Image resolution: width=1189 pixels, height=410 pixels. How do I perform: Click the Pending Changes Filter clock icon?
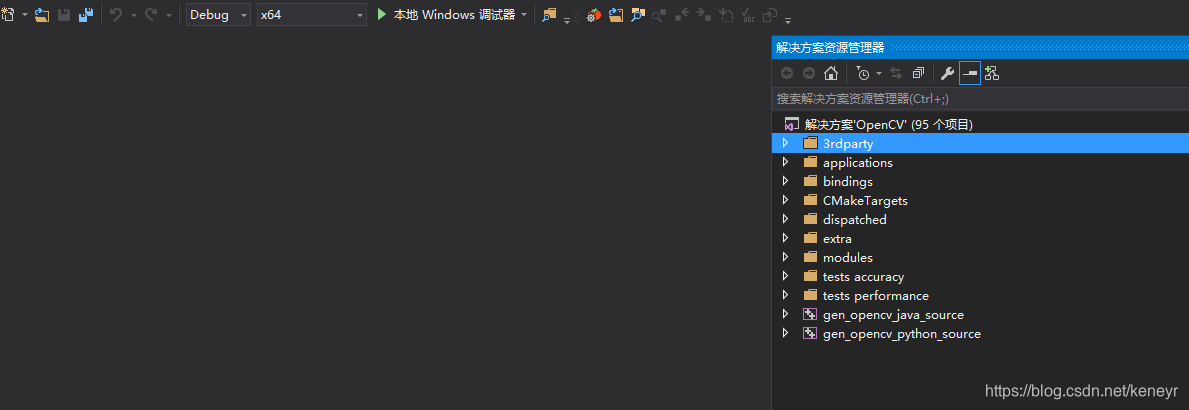click(x=863, y=74)
